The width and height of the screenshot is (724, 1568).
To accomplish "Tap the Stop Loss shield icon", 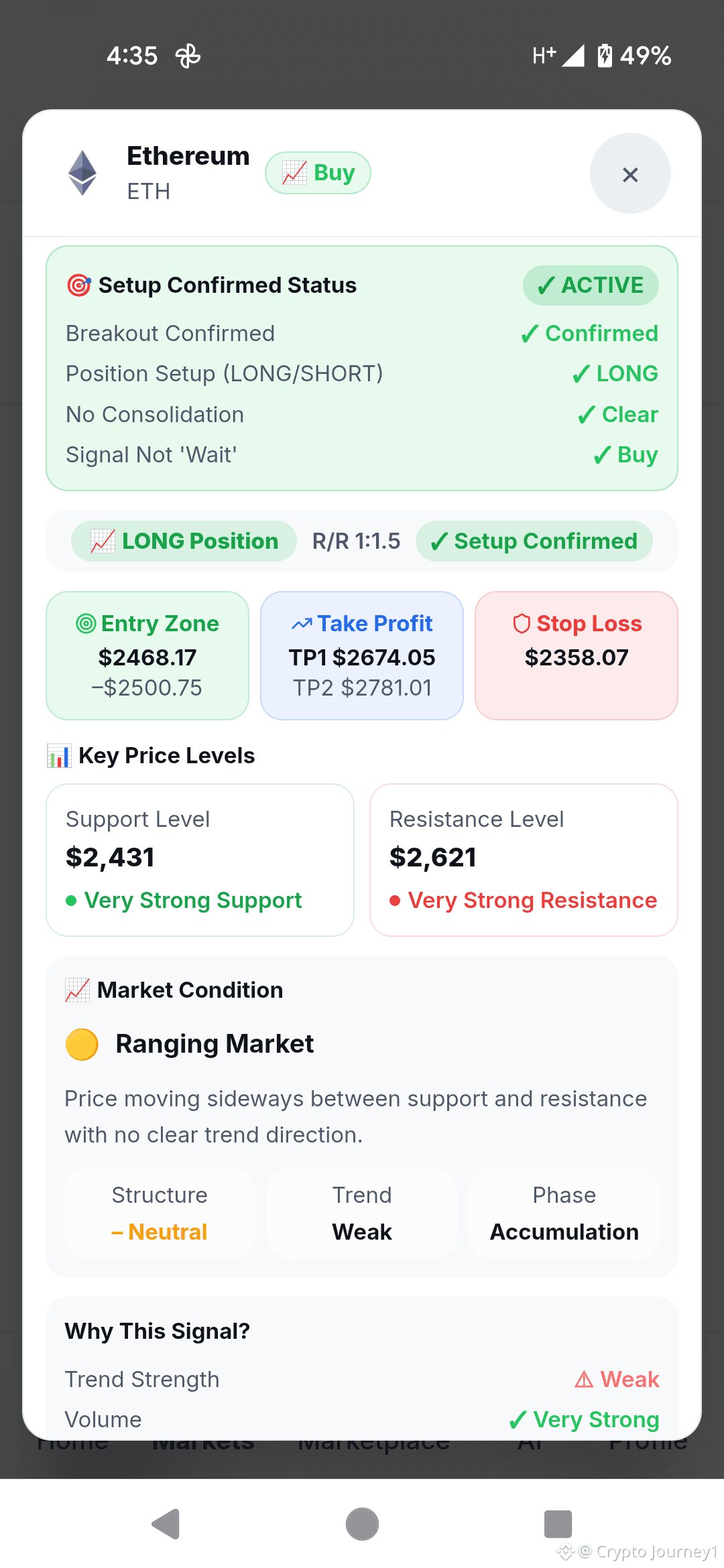I will pyautogui.click(x=522, y=624).
